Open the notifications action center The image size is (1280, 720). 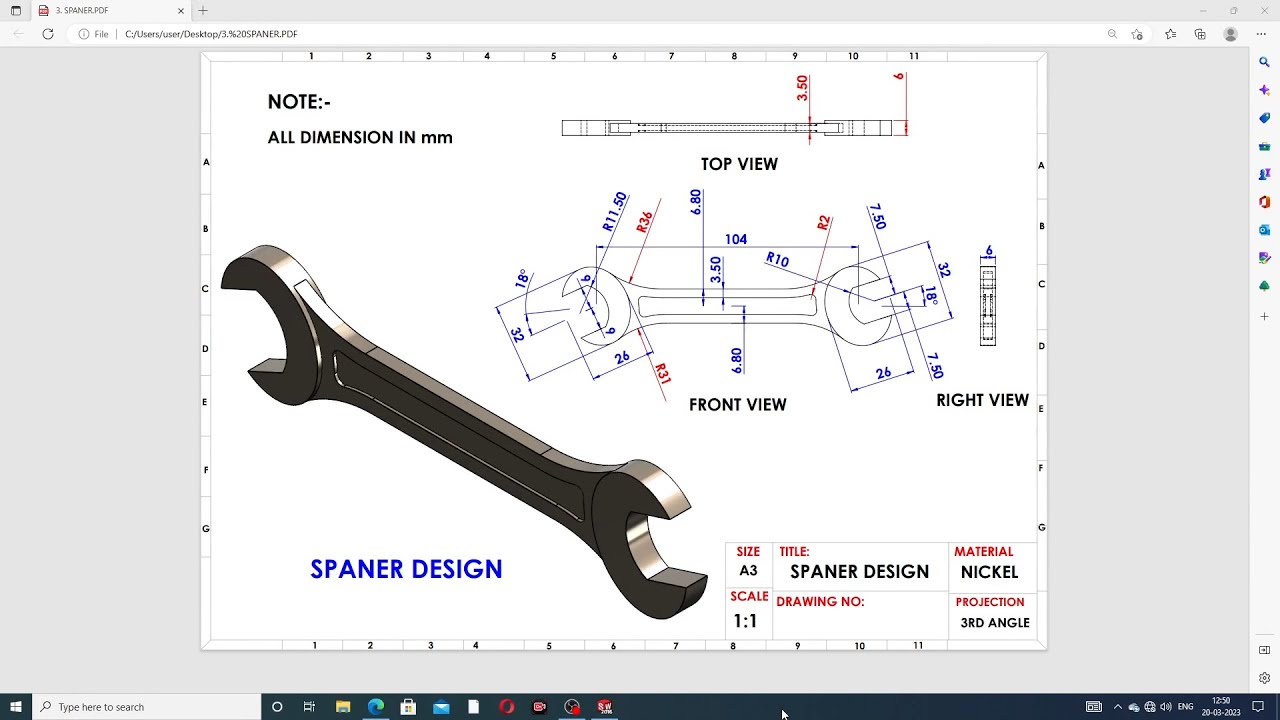click(1258, 707)
